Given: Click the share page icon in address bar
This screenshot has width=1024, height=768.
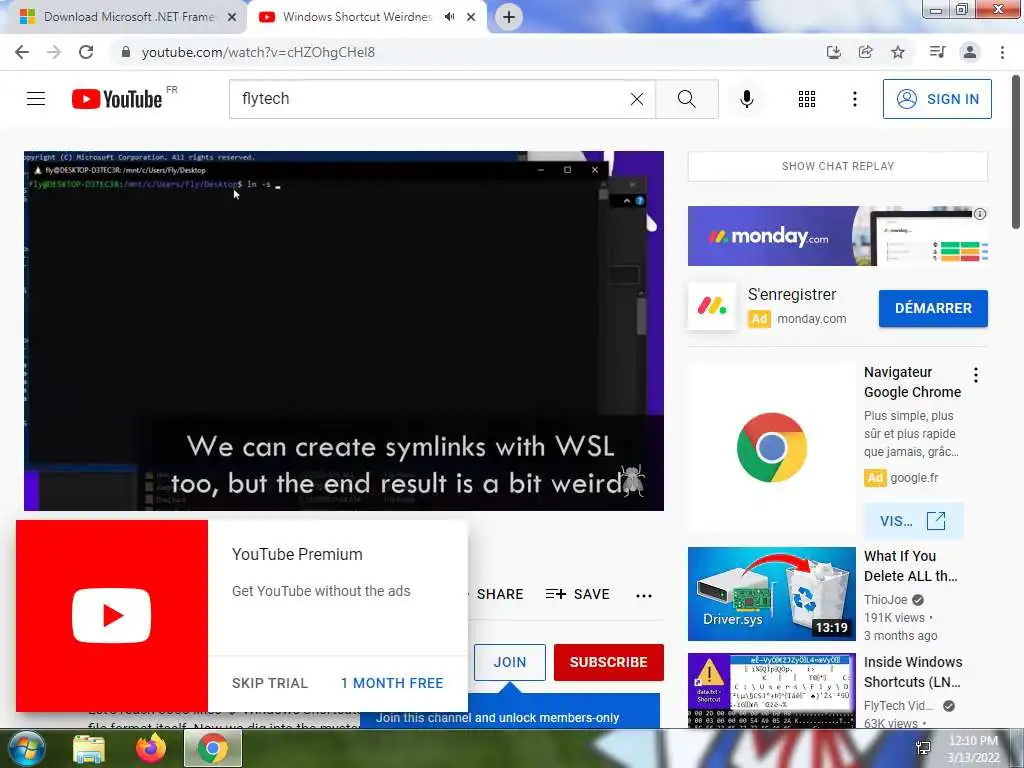Looking at the screenshot, I should [x=866, y=52].
